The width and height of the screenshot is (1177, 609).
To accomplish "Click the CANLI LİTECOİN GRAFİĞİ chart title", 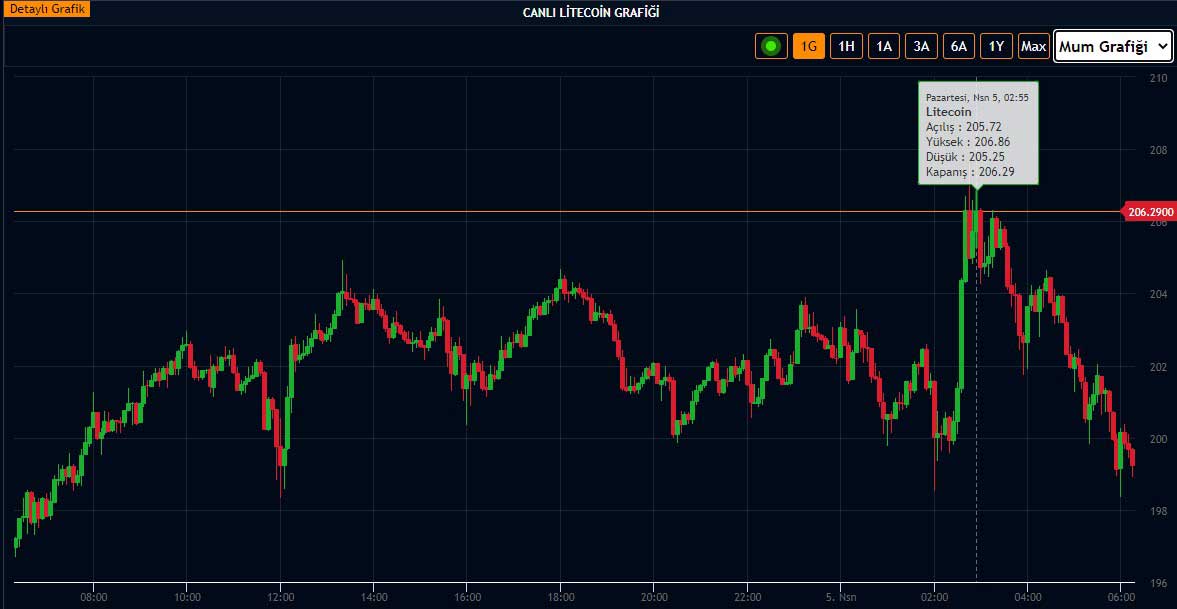I will 592,12.
